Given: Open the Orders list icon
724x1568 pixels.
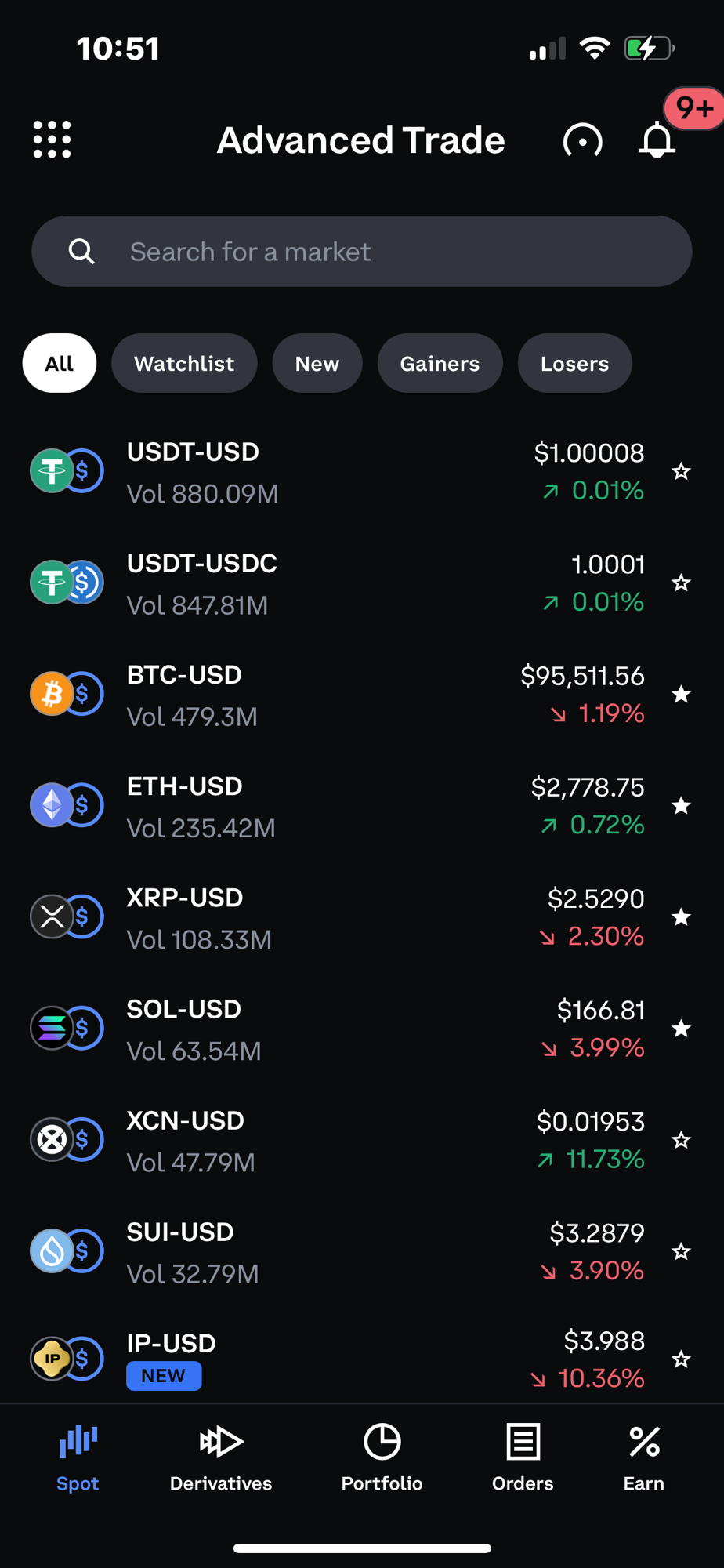Looking at the screenshot, I should [523, 1442].
